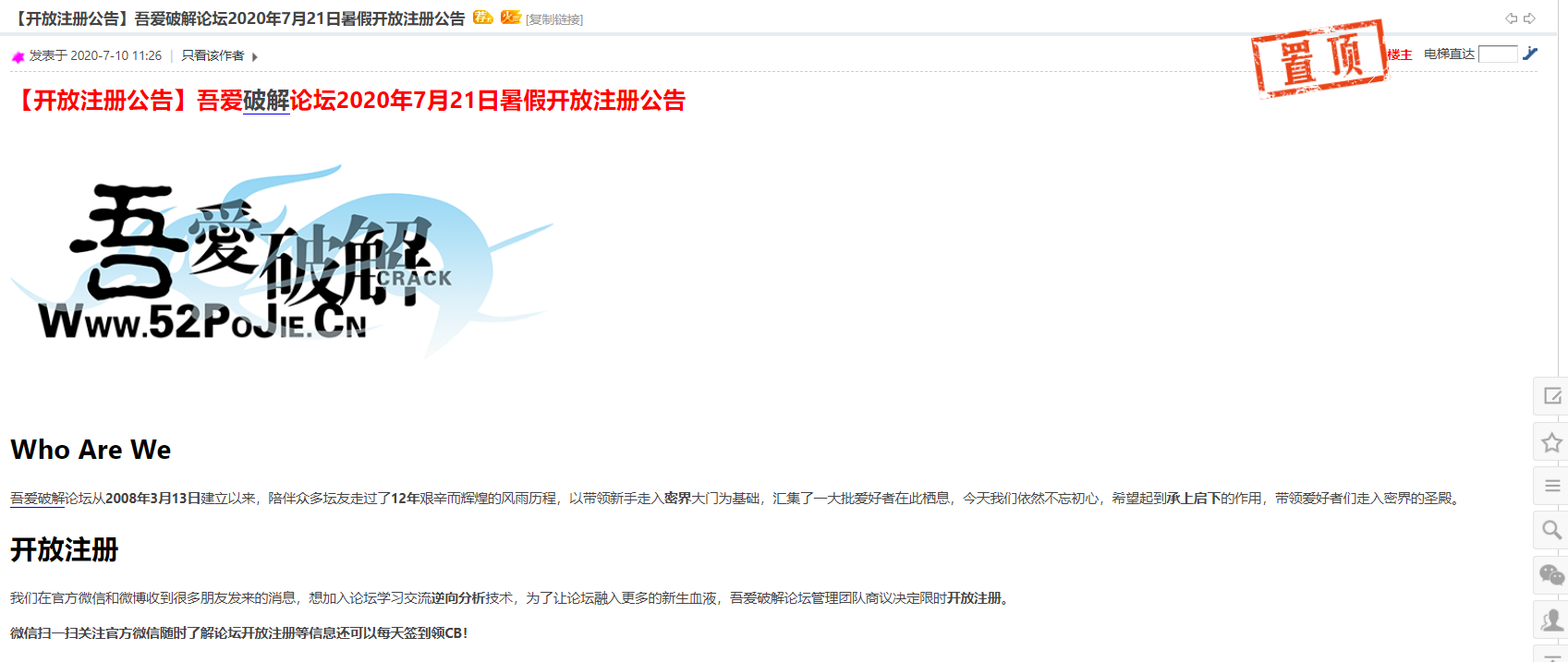Click the next thread right arrow icon

pyautogui.click(x=1530, y=18)
